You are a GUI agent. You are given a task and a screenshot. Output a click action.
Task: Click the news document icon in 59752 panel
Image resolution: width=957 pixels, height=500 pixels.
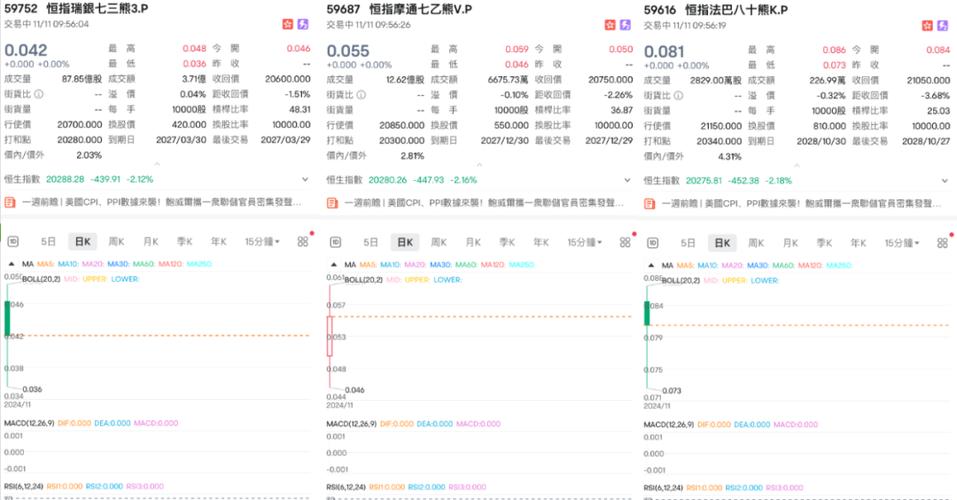tap(9, 202)
